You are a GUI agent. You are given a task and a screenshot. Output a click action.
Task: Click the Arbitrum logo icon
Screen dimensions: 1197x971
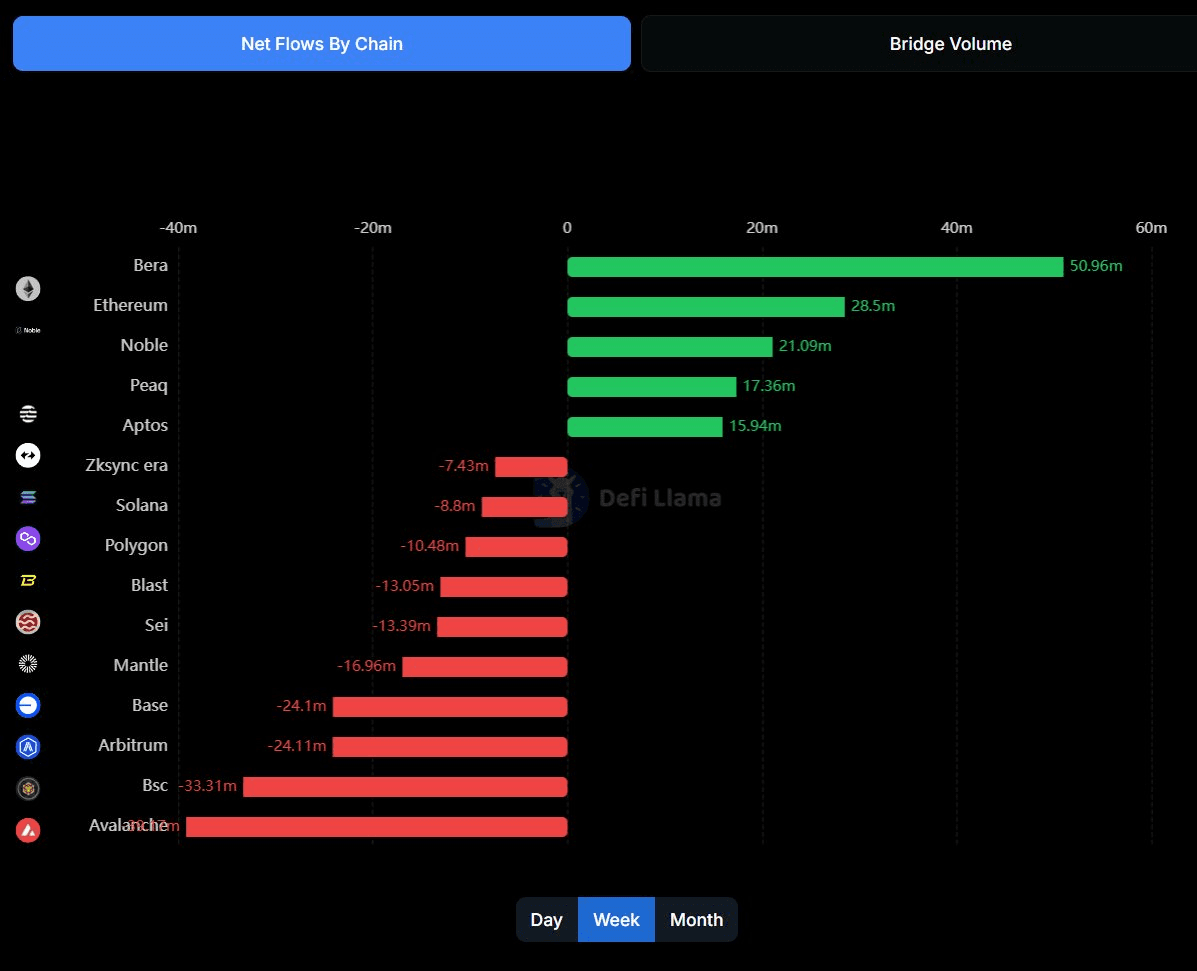tap(28, 746)
